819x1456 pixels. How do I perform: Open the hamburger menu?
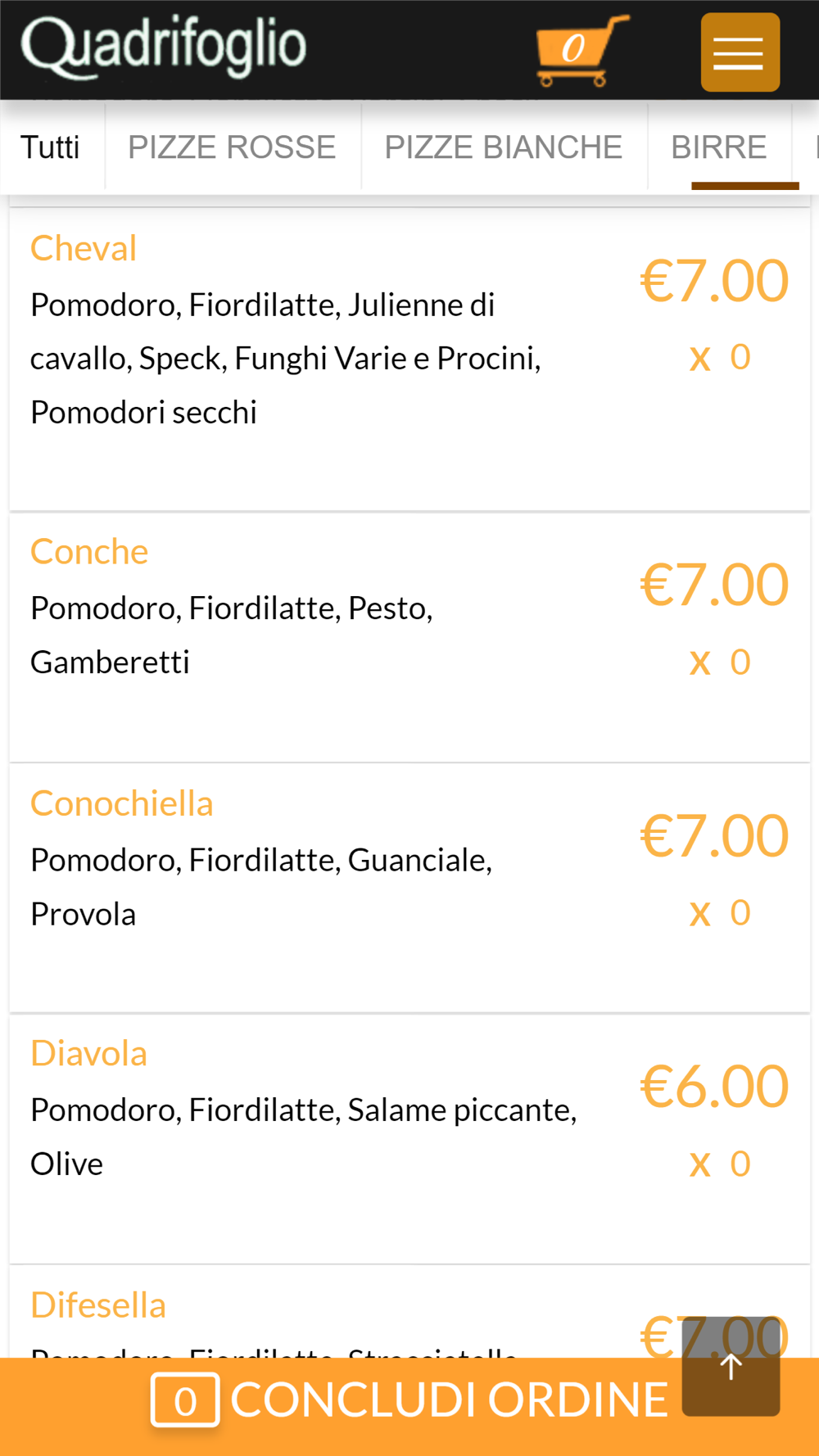click(740, 52)
